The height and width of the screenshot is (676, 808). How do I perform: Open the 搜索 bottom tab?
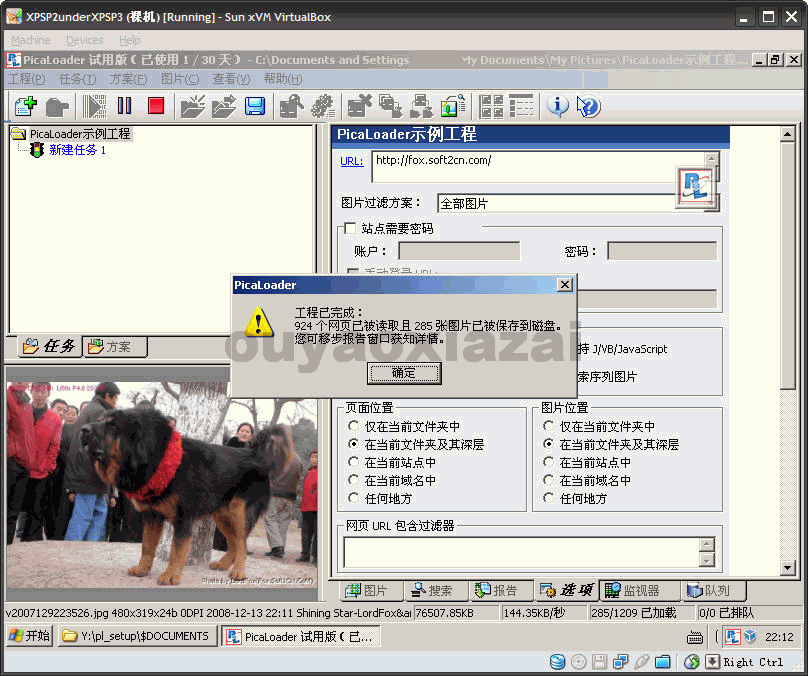click(x=436, y=590)
